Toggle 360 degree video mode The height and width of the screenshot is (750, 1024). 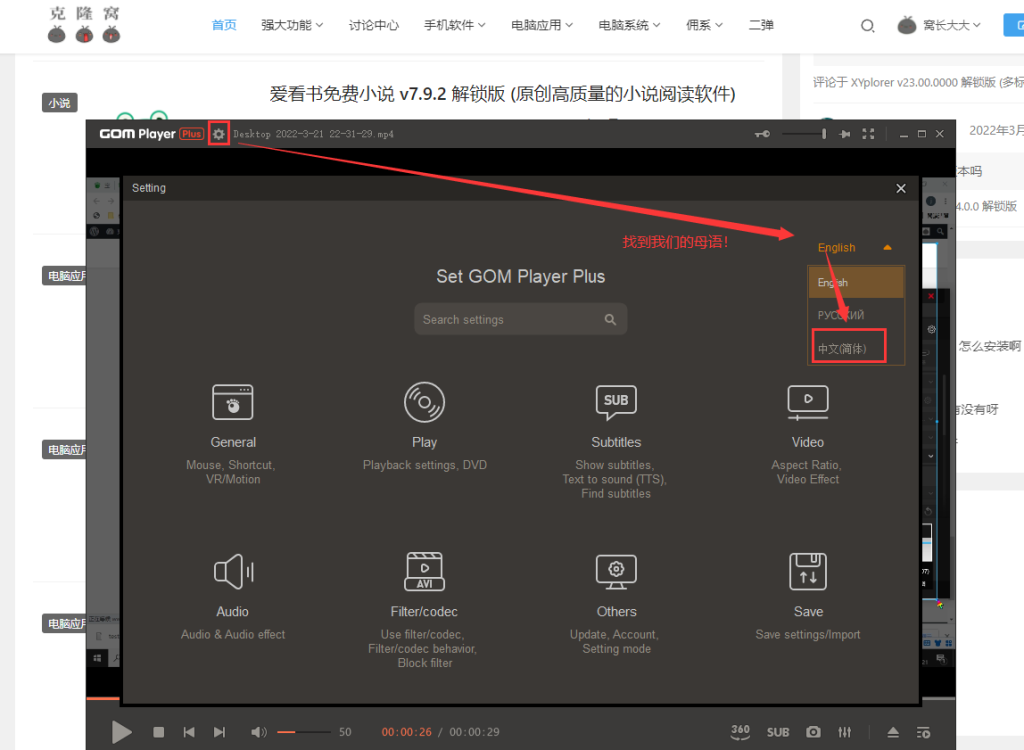740,732
